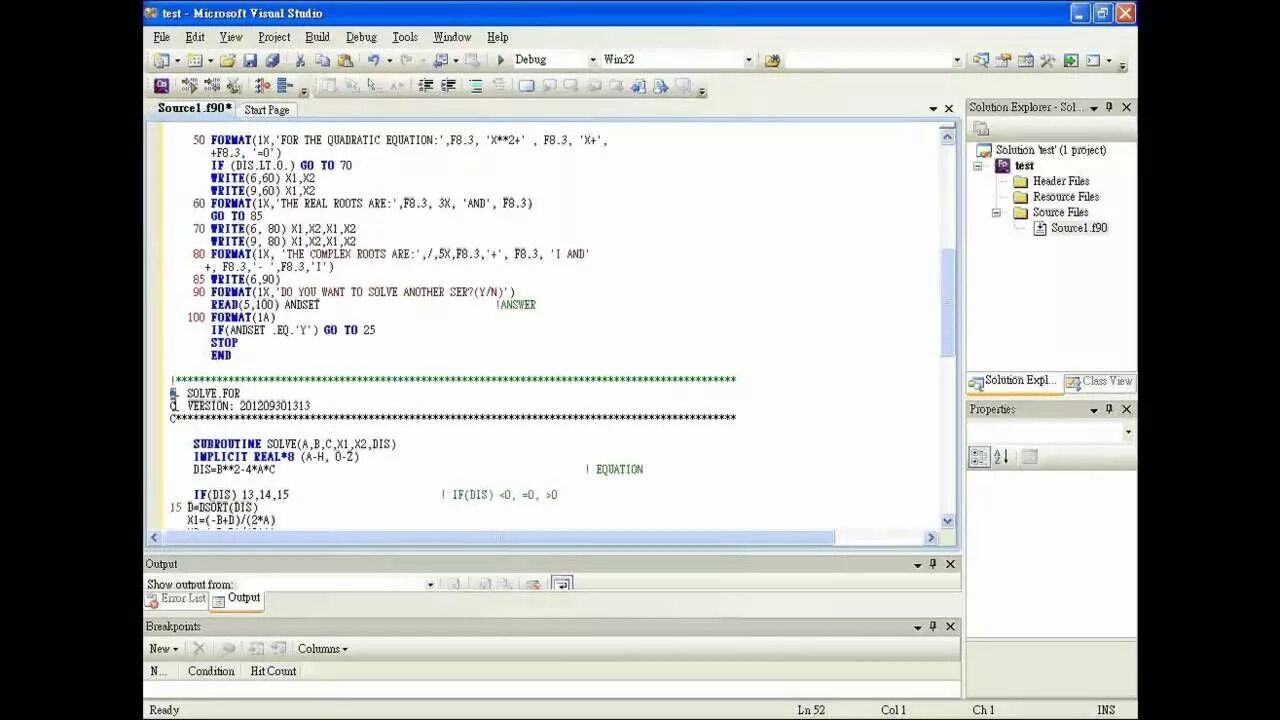
Task: Open the Find combo box dropdown arrow
Action: (957, 60)
